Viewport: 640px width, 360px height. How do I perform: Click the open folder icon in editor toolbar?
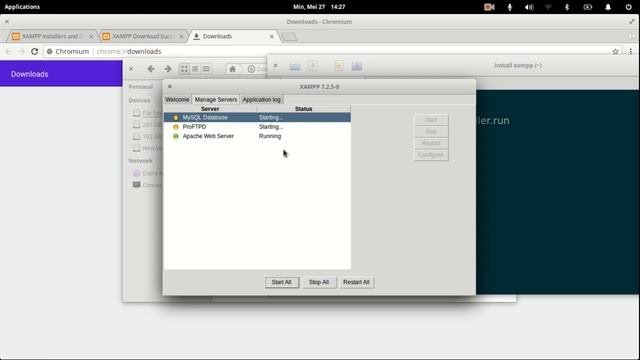[295, 66]
